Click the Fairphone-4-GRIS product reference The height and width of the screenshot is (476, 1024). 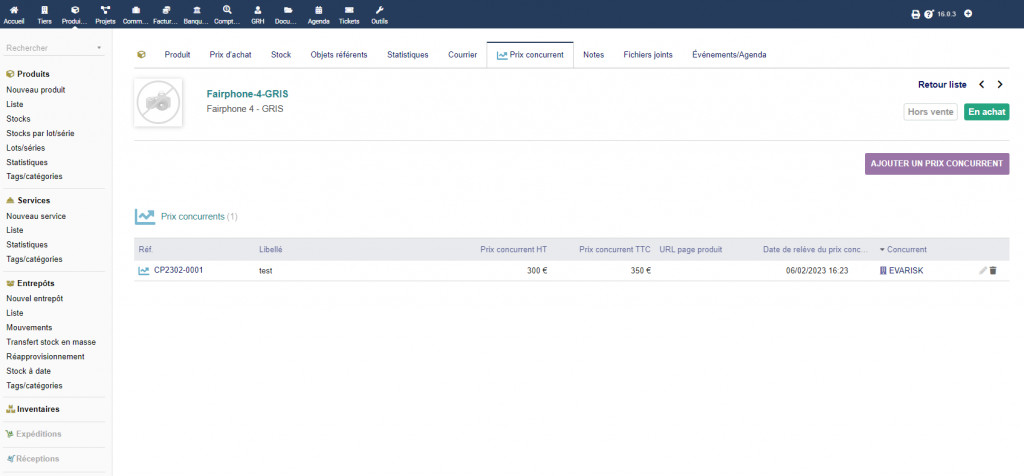click(x=248, y=94)
